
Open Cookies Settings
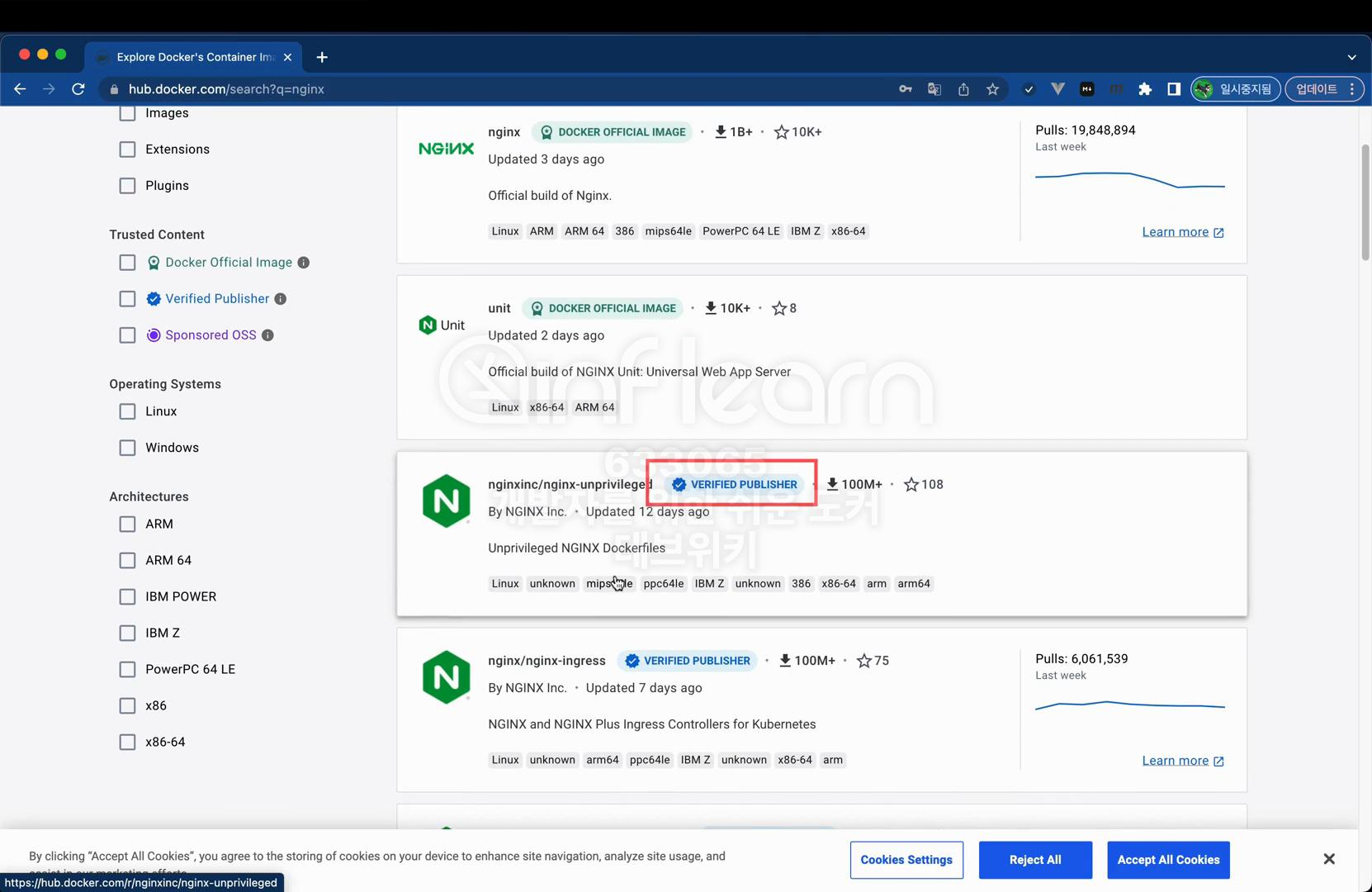(x=906, y=860)
